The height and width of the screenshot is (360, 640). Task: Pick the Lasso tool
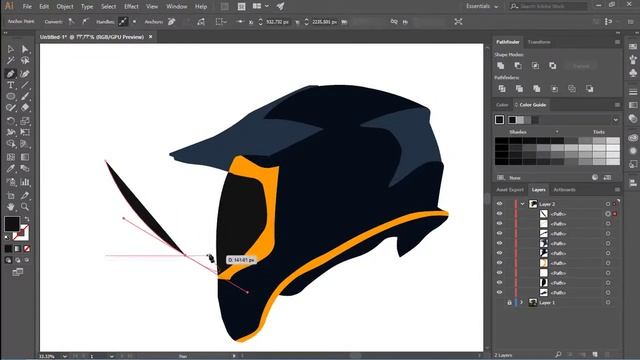click(25, 61)
